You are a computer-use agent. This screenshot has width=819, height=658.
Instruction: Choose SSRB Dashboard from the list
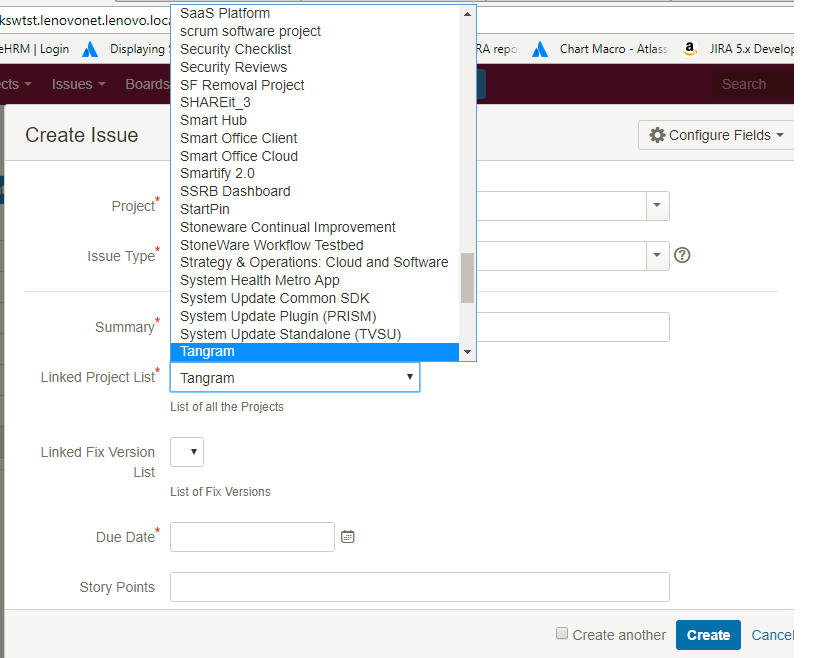pos(315,191)
